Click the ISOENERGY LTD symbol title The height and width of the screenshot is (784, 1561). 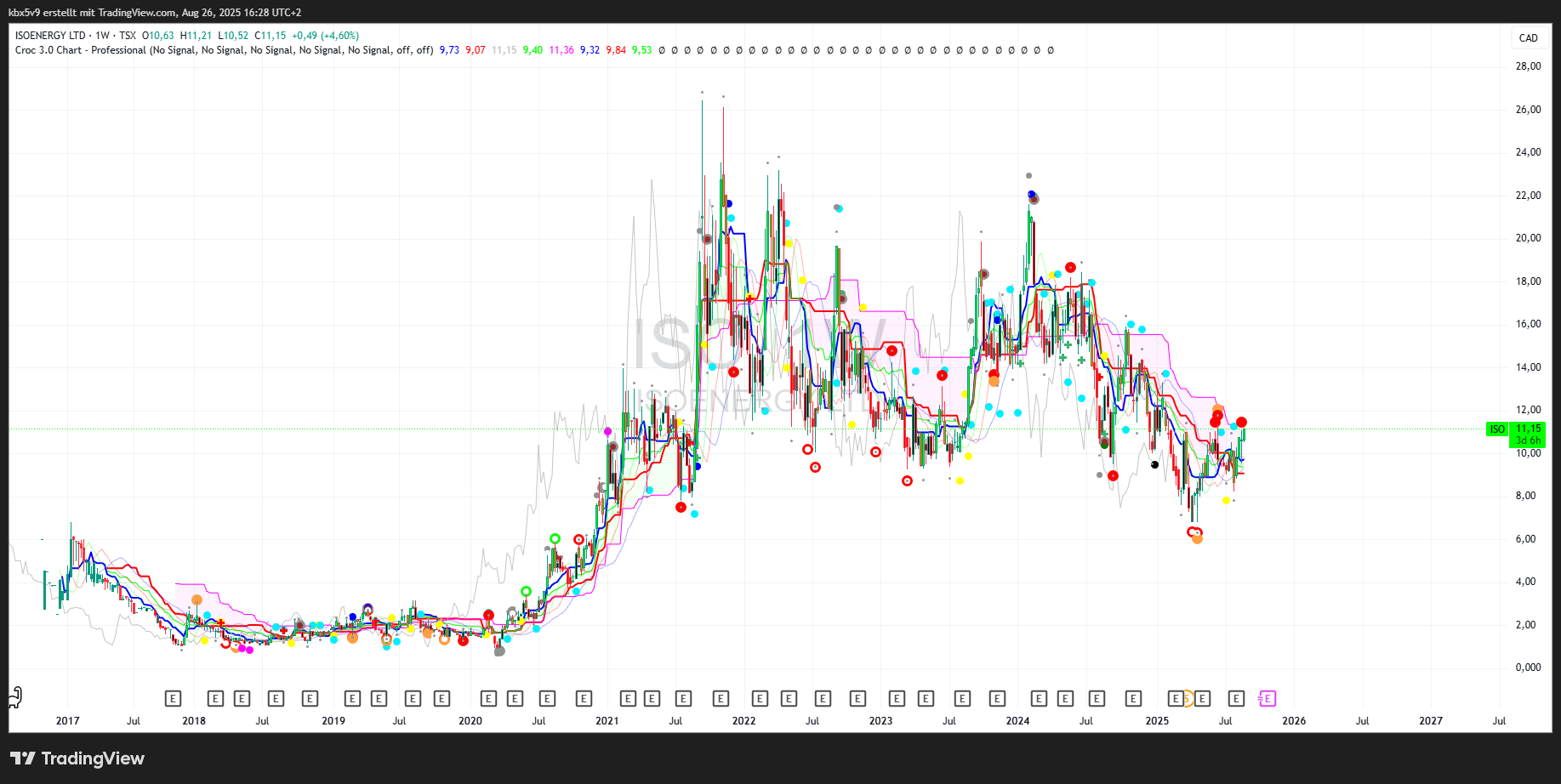point(50,36)
